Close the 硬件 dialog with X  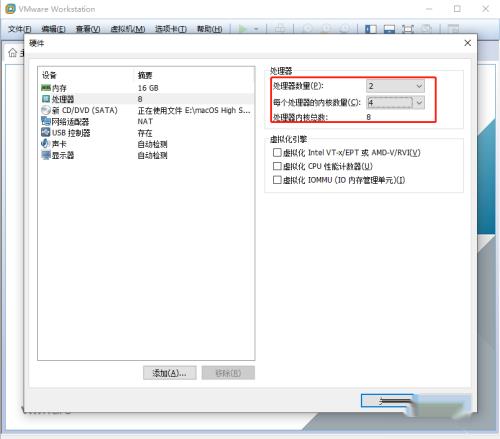(467, 43)
